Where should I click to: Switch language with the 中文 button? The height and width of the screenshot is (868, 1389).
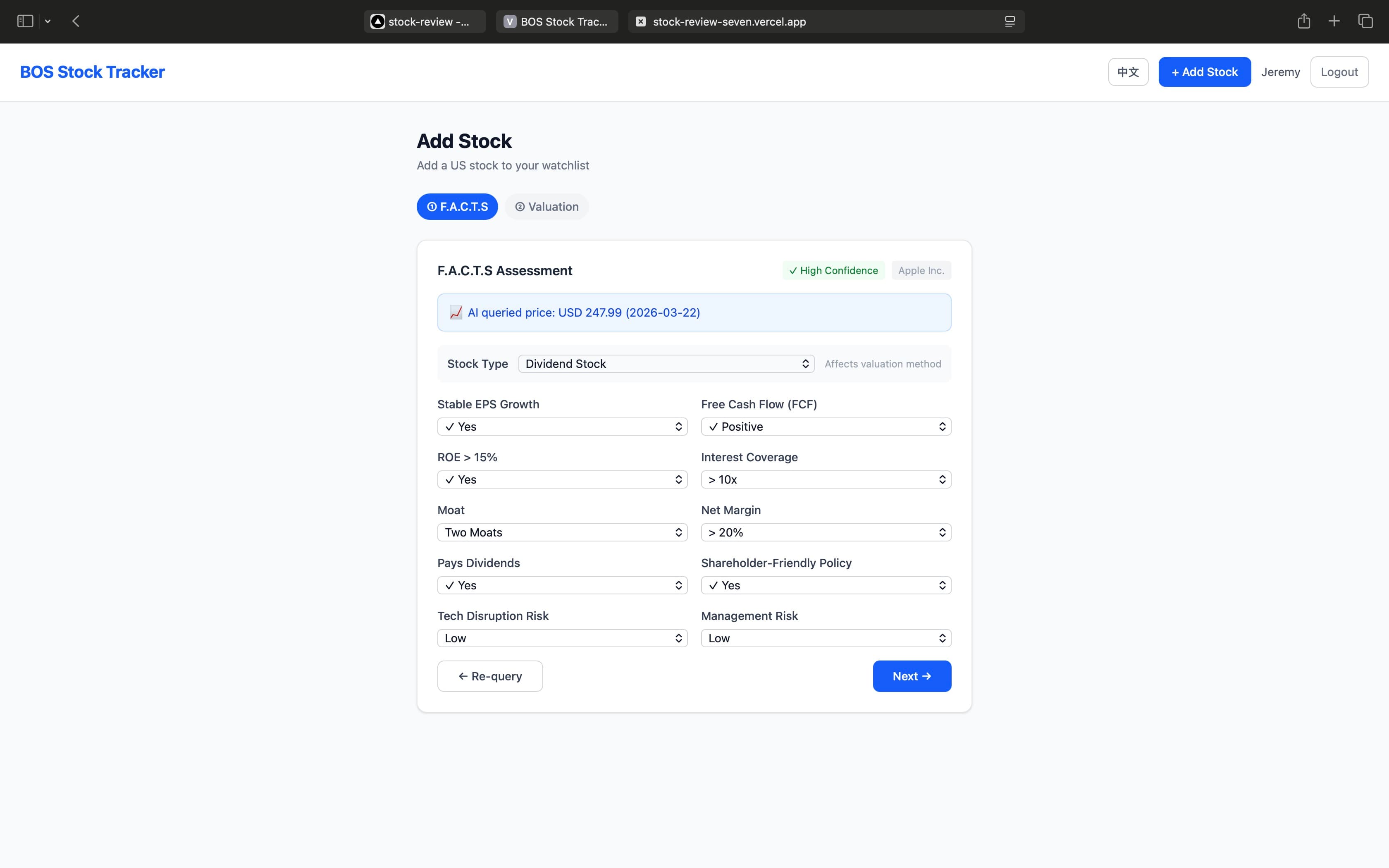pyautogui.click(x=1127, y=71)
